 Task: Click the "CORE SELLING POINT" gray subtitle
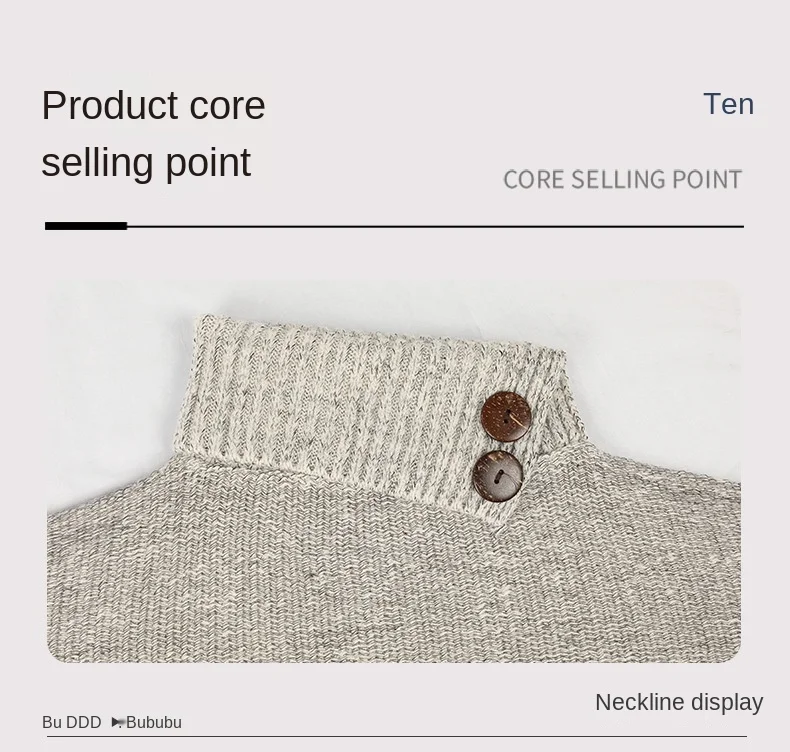[622, 180]
